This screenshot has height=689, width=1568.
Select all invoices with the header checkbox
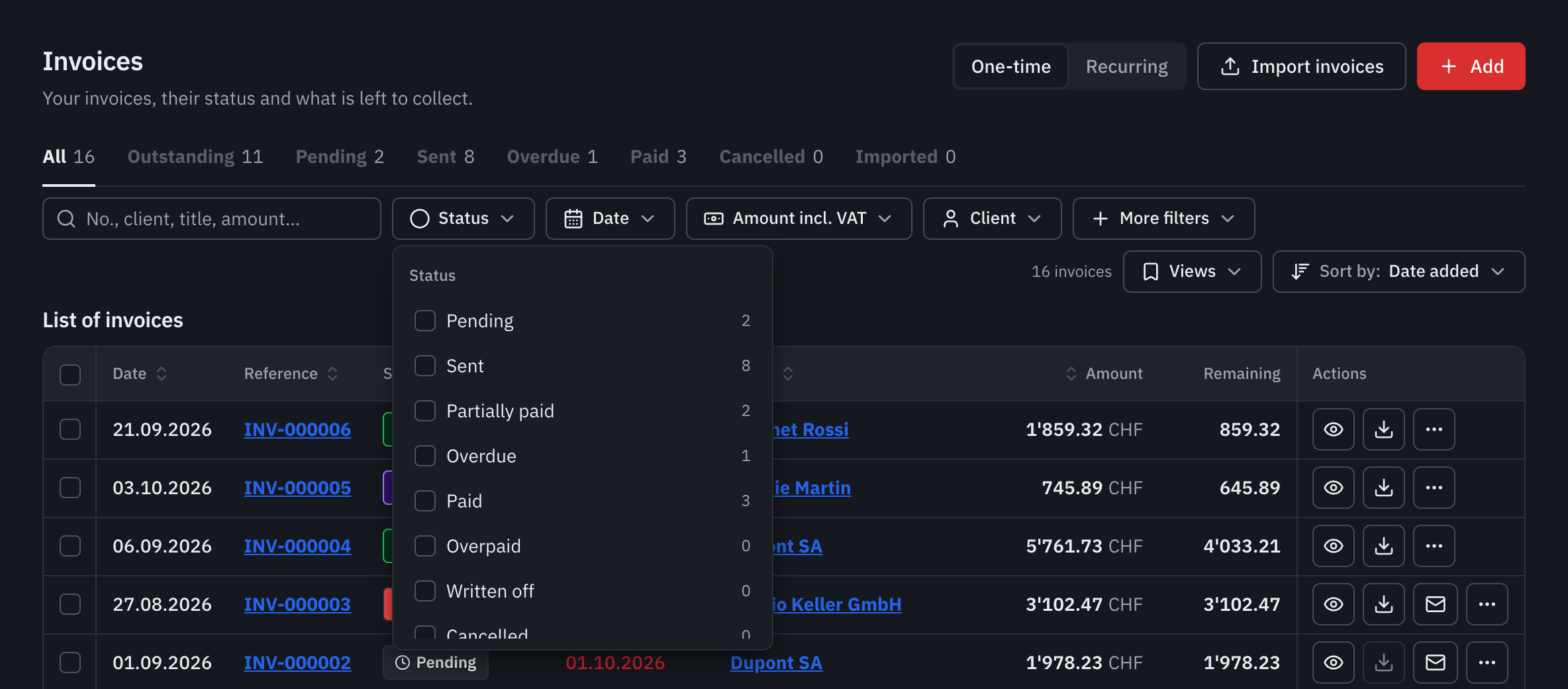tap(70, 374)
